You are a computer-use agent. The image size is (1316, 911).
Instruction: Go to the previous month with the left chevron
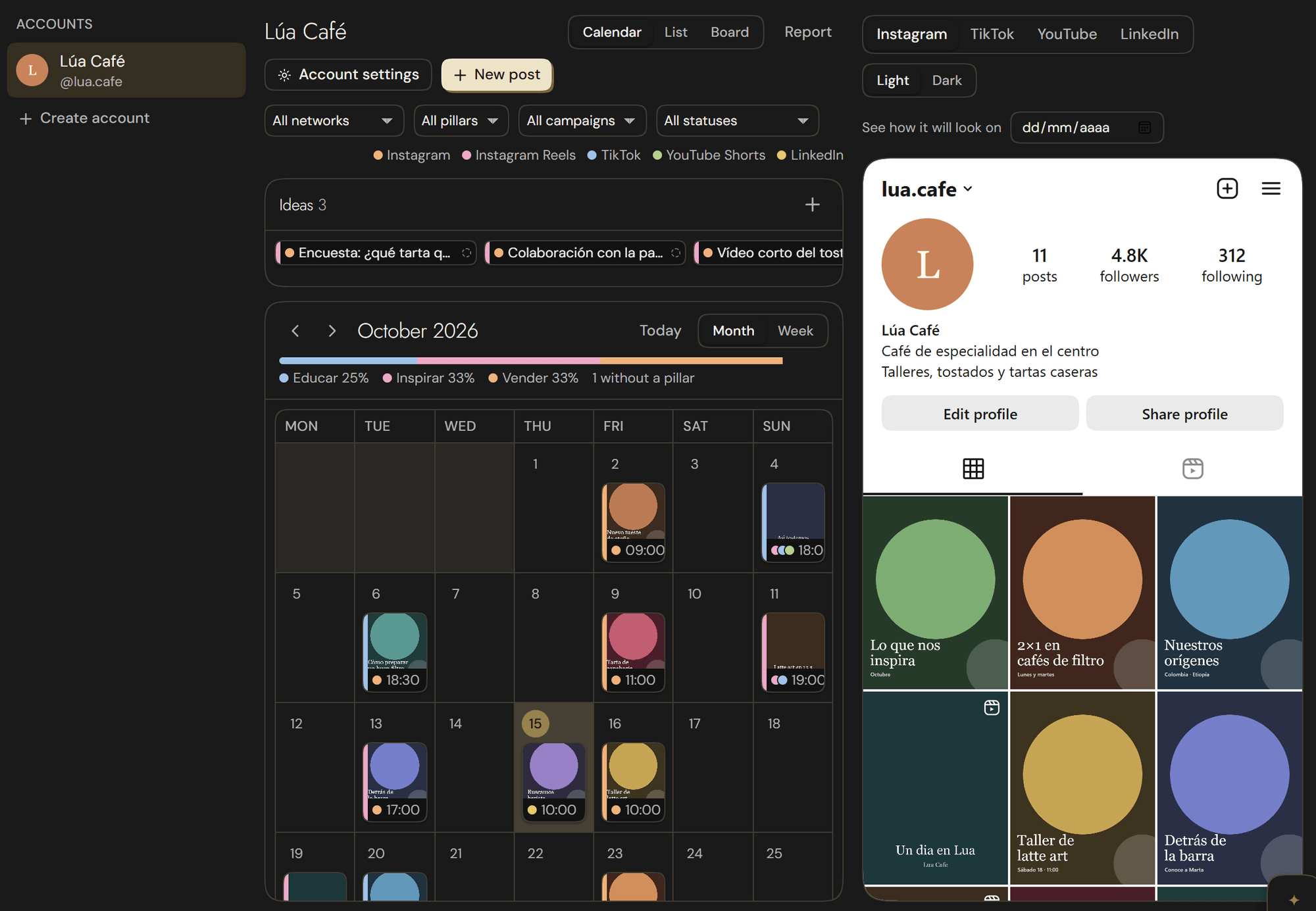click(295, 331)
